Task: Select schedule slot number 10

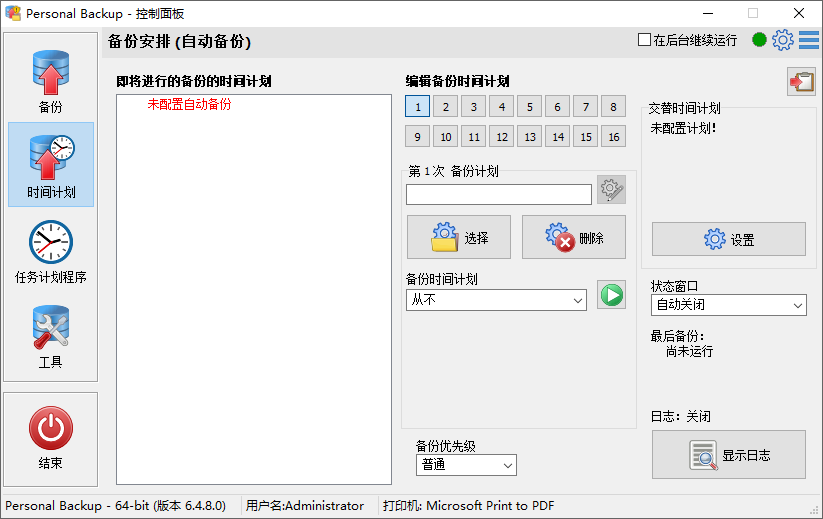Action: [446, 136]
